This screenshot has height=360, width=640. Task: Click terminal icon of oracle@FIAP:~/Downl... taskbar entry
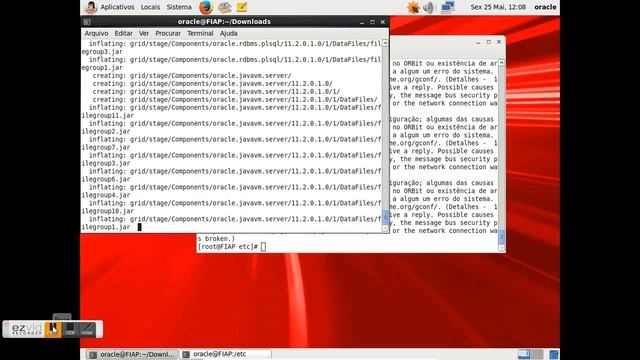(x=93, y=354)
